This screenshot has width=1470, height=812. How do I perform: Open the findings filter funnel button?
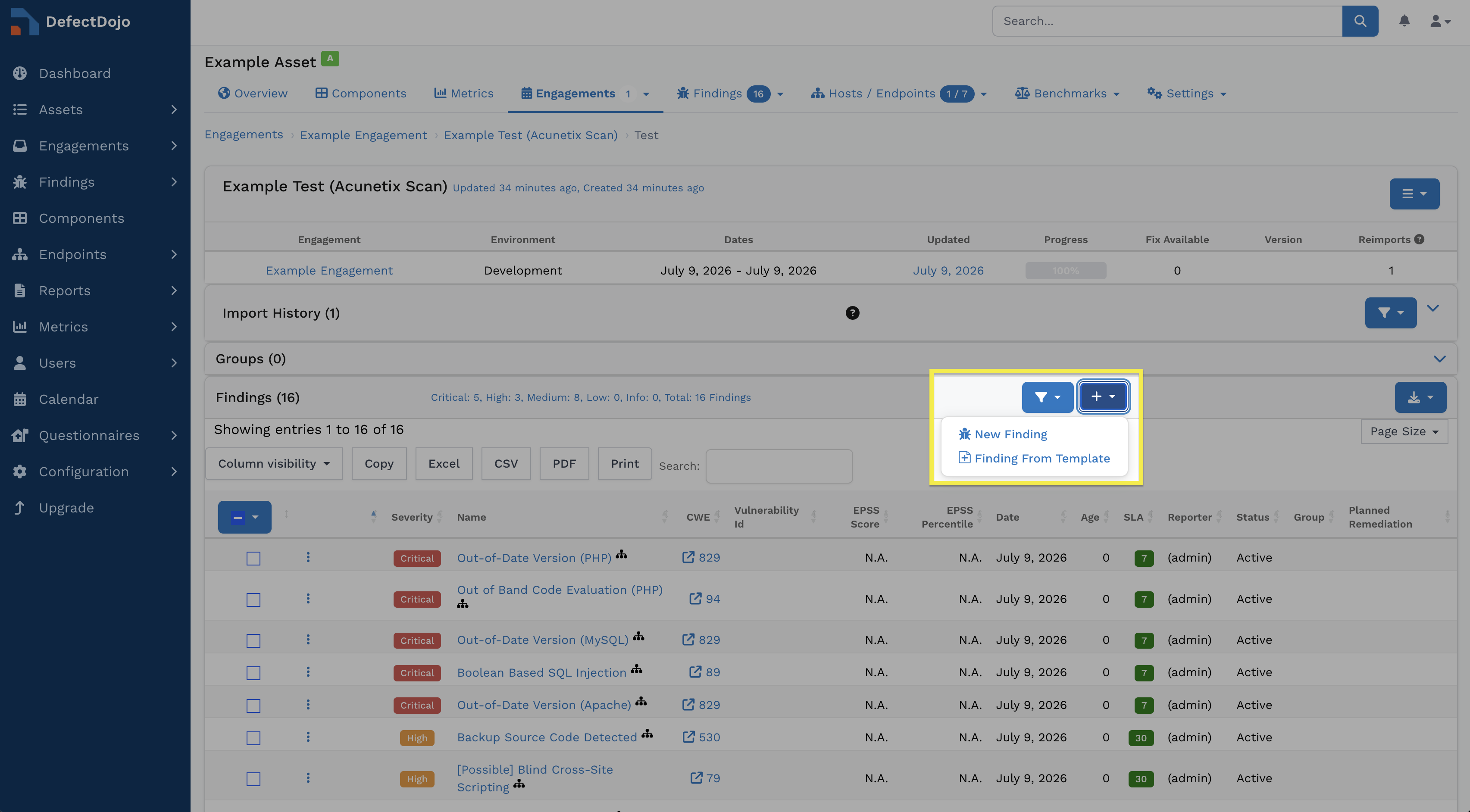[1047, 397]
